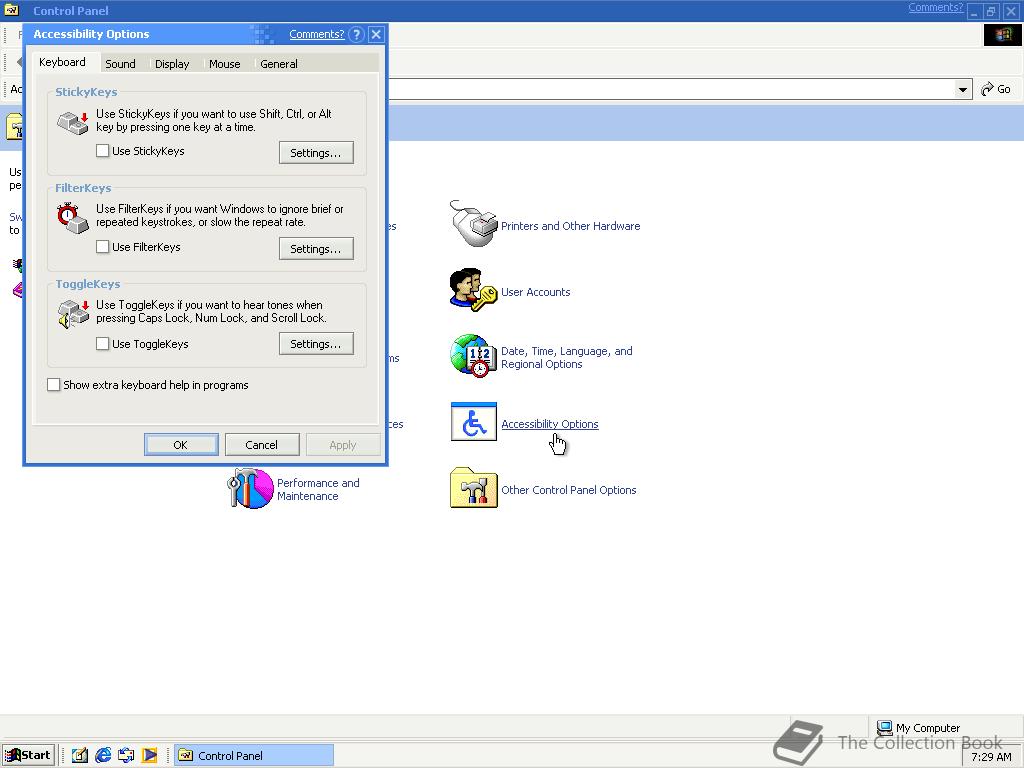Click the disabled Apply button

pos(343,445)
